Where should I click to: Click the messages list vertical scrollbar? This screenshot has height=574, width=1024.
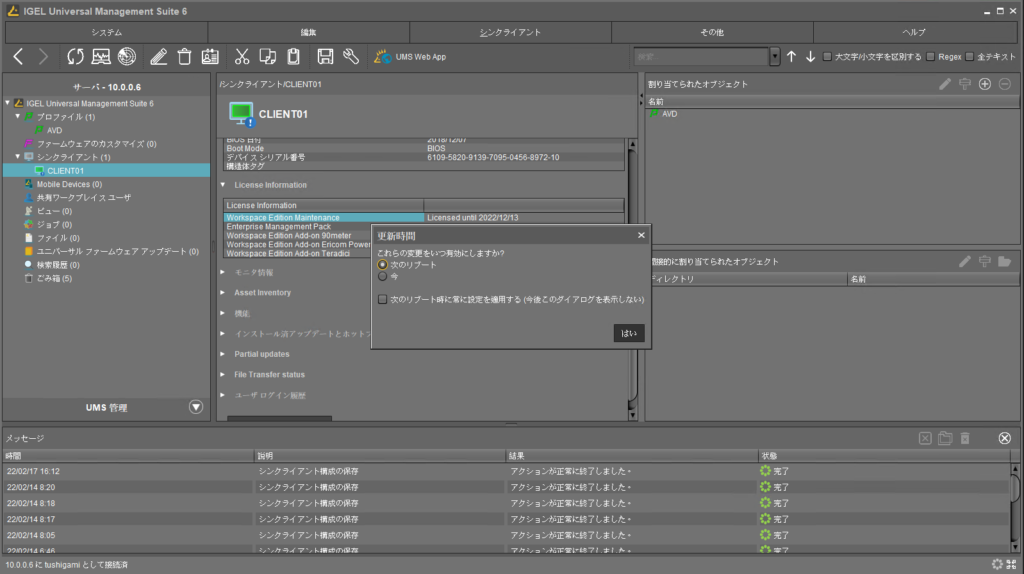tap(1015, 508)
